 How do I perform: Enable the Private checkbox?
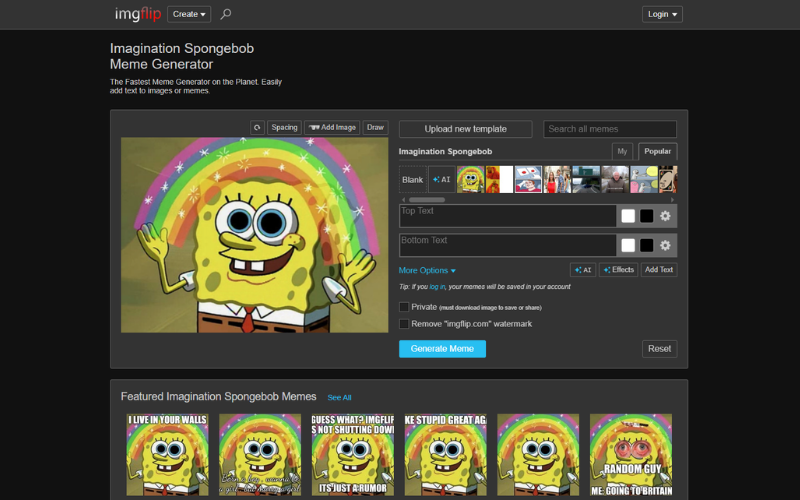point(404,307)
